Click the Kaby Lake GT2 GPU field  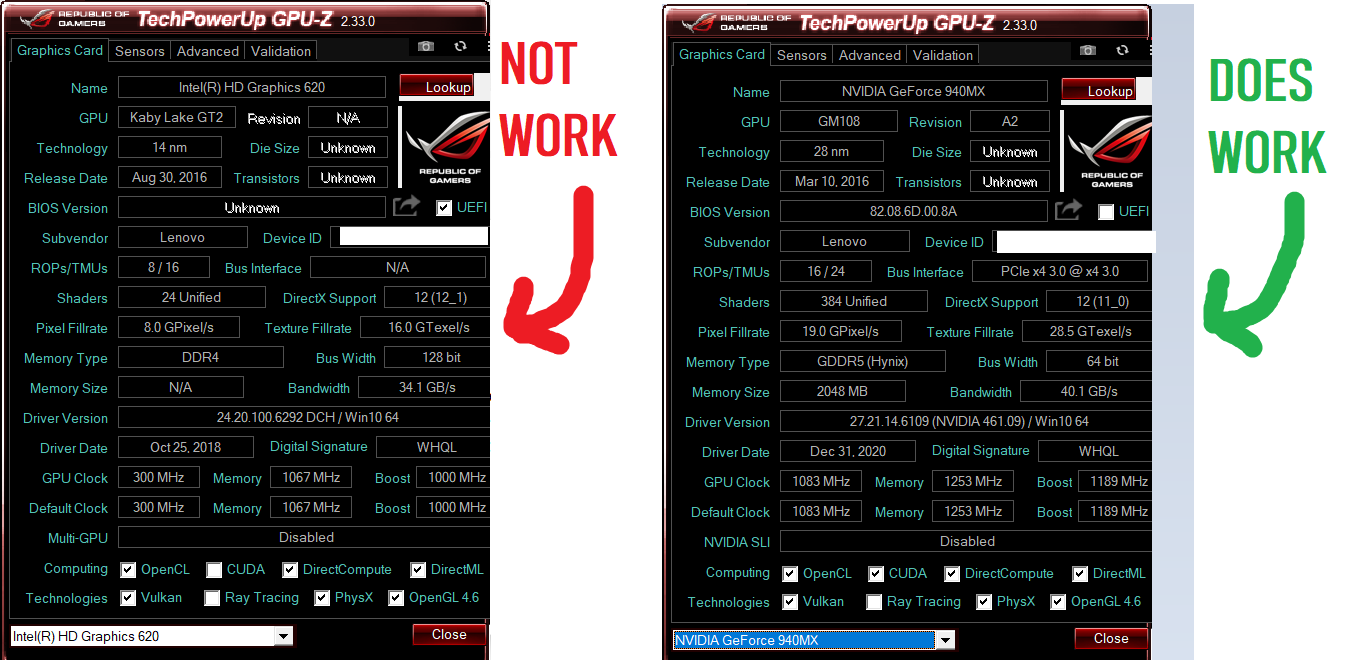coord(177,117)
